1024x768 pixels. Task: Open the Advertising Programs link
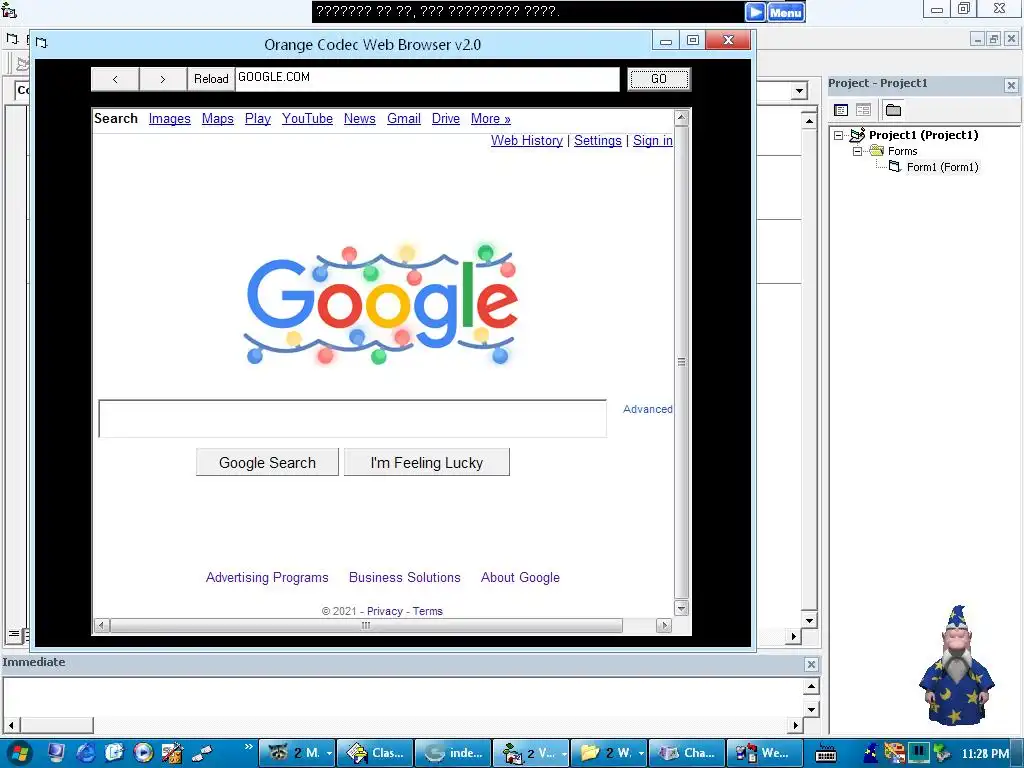[267, 577]
